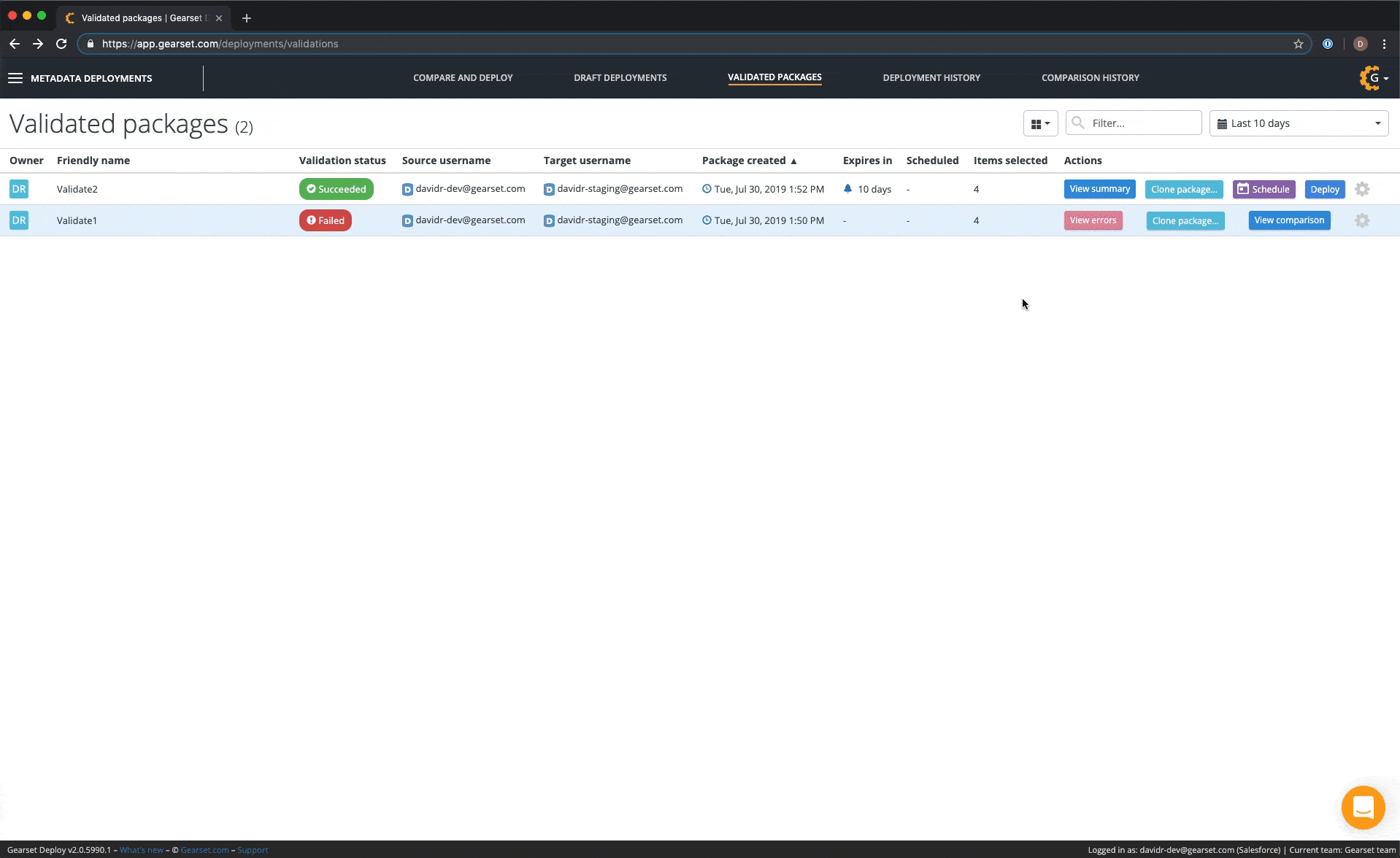The height and width of the screenshot is (858, 1400).
Task: Open the Intercom chat bubble
Action: [1363, 808]
